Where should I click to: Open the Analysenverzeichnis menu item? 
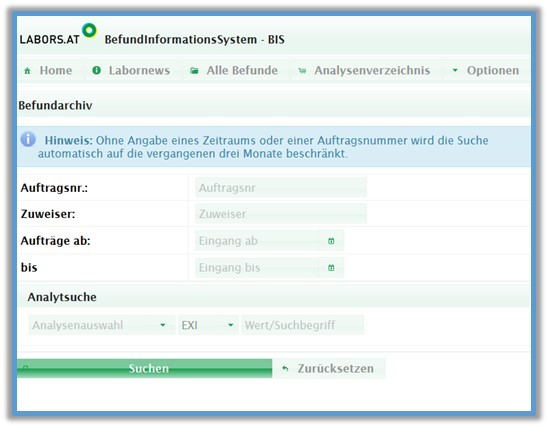point(364,71)
